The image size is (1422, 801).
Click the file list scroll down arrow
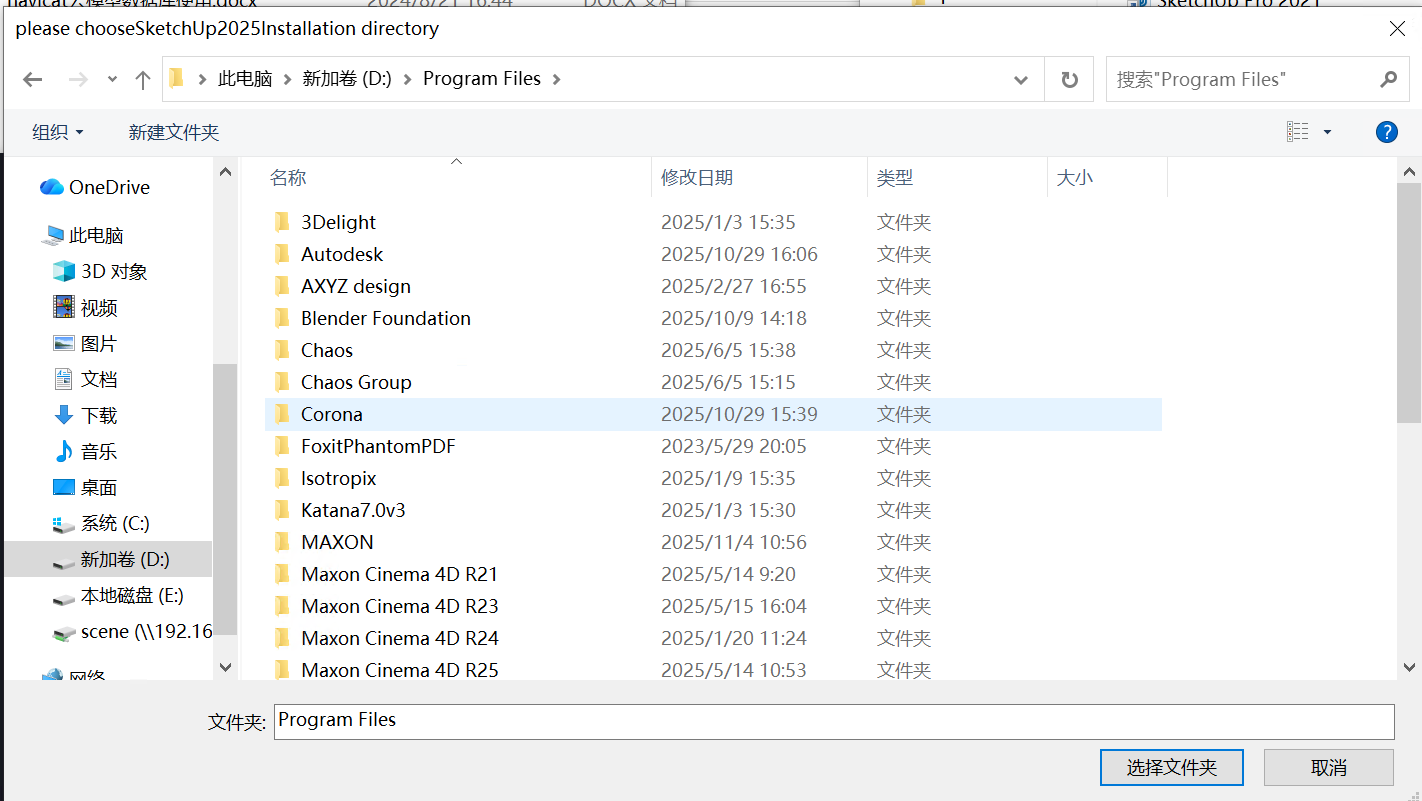click(x=1409, y=667)
